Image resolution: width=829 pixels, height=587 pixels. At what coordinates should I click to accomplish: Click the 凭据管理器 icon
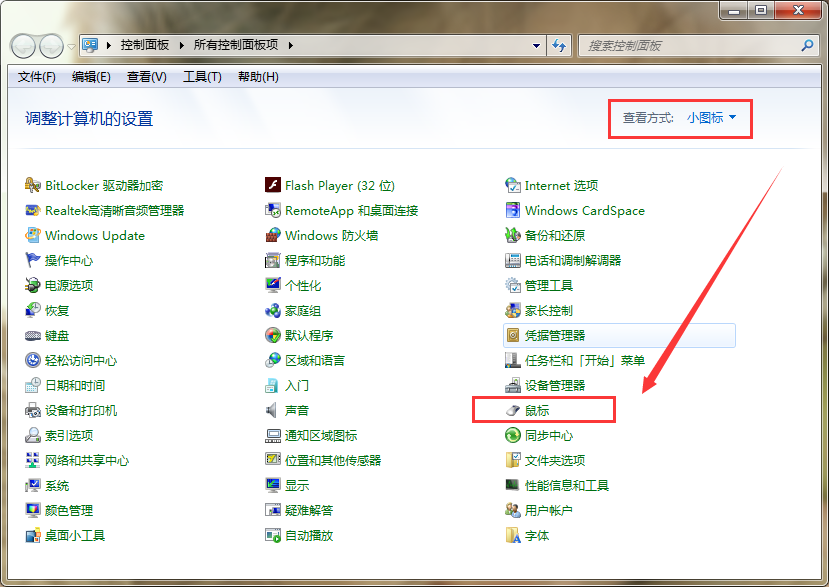[x=513, y=336]
